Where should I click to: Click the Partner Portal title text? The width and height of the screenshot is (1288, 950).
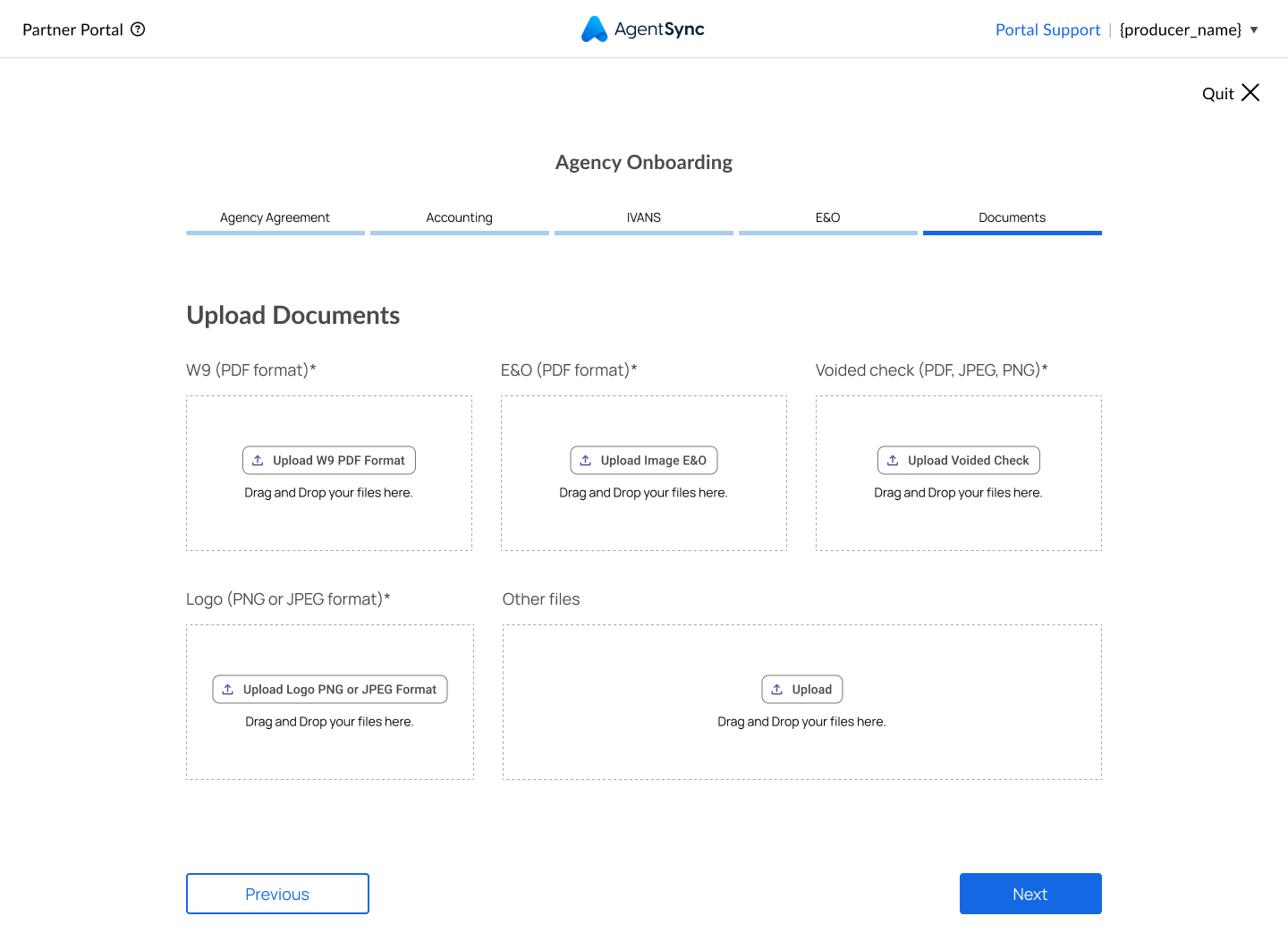pos(72,30)
